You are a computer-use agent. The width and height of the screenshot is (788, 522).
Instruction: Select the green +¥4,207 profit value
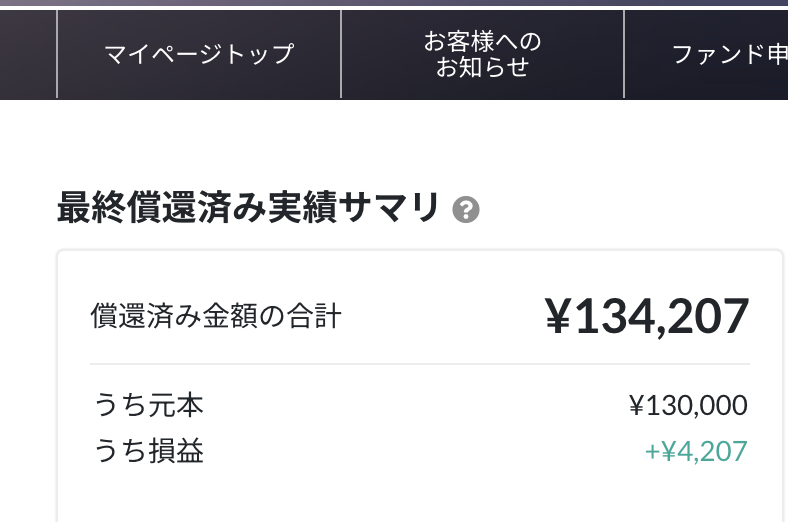(x=696, y=451)
